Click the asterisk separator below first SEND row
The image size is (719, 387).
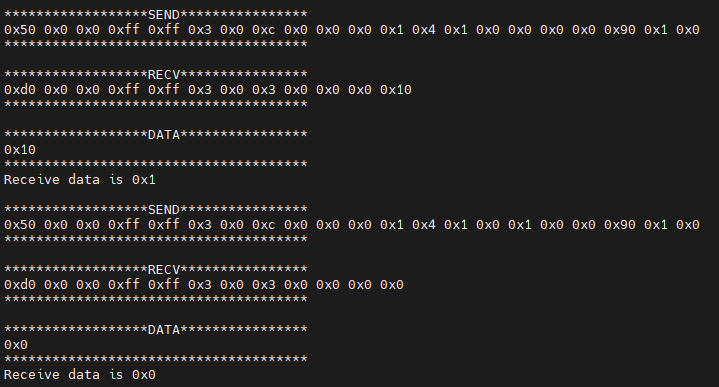(155, 45)
